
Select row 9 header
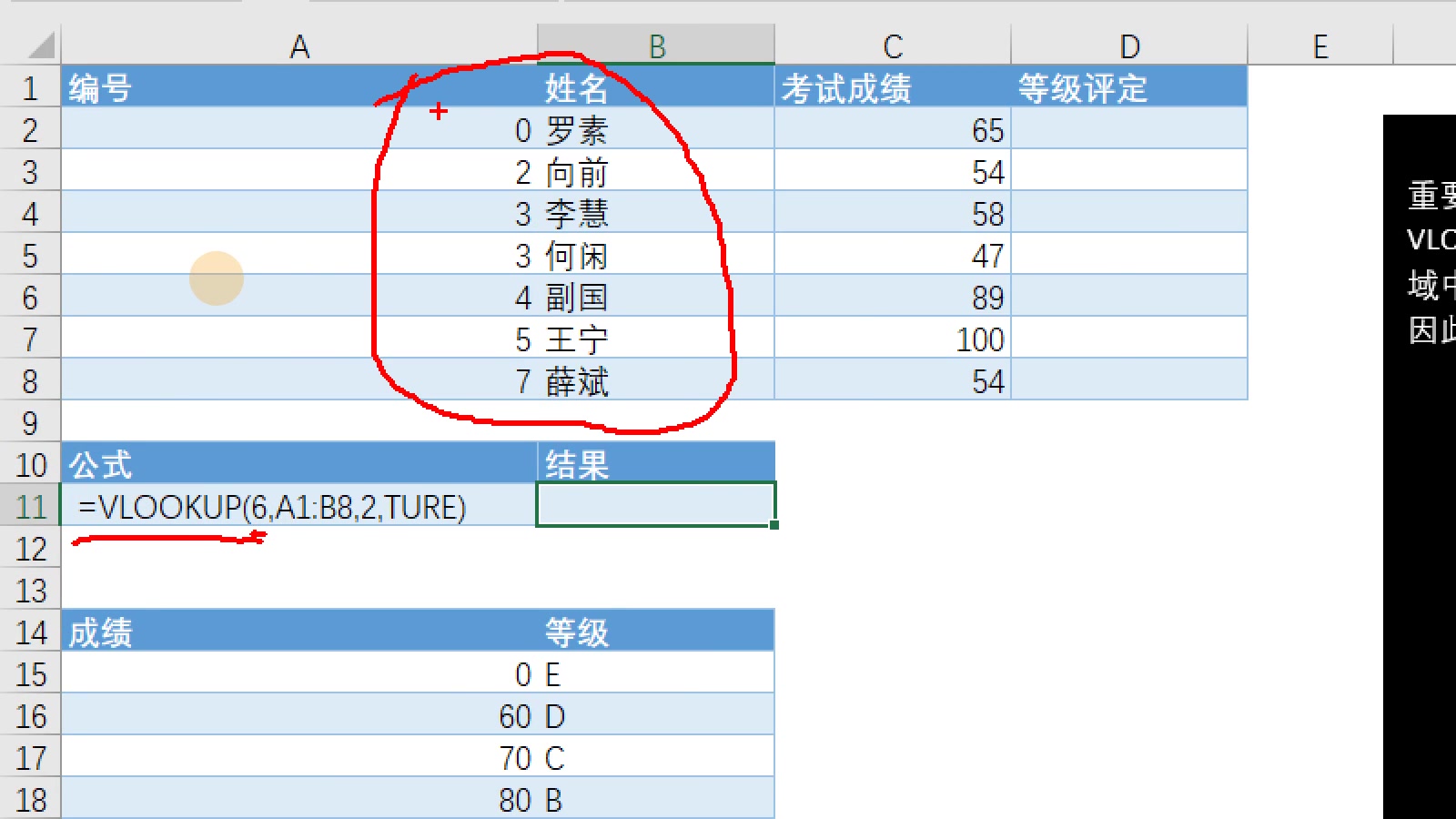pos(30,422)
